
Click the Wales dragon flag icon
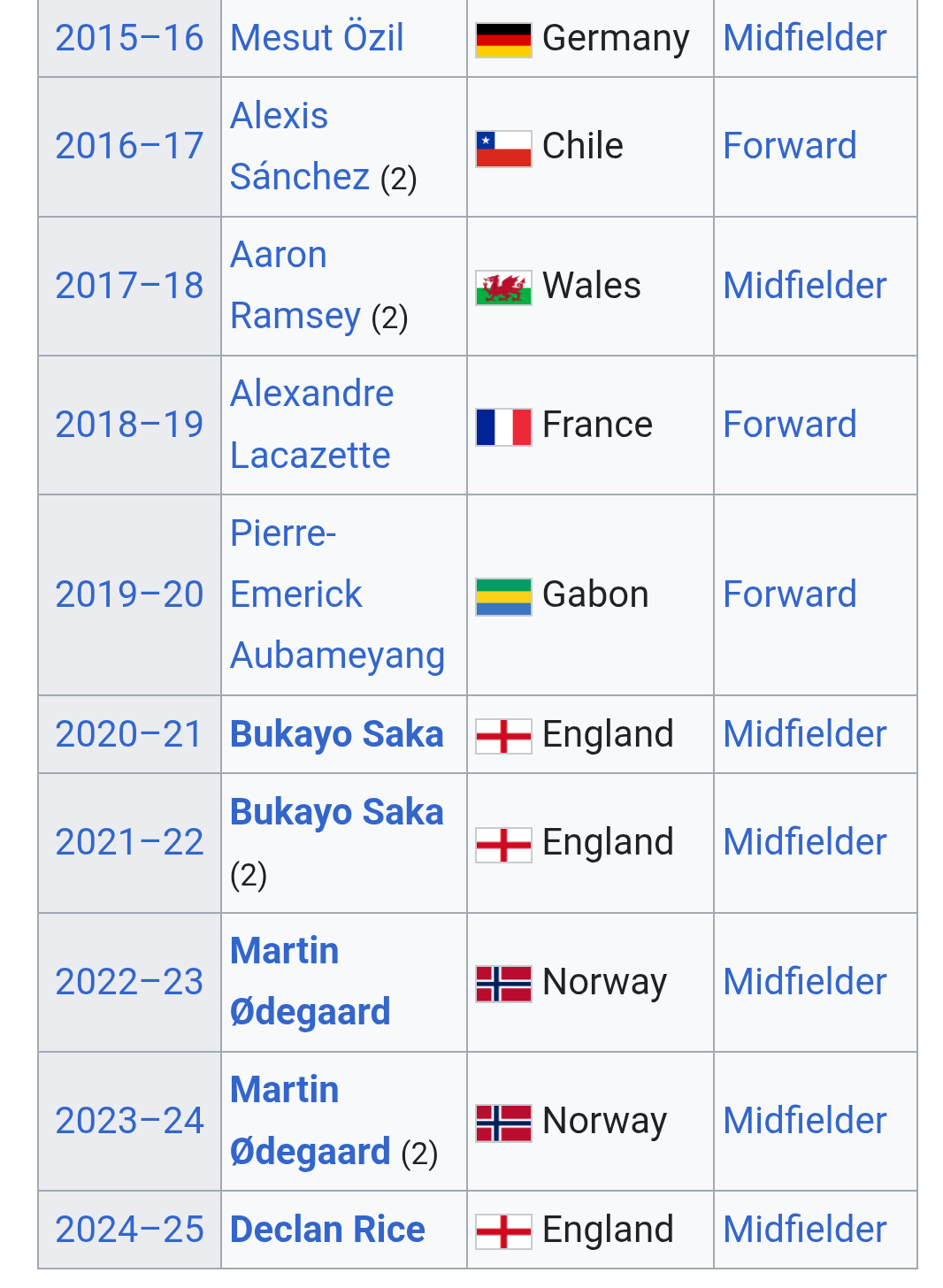point(503,287)
